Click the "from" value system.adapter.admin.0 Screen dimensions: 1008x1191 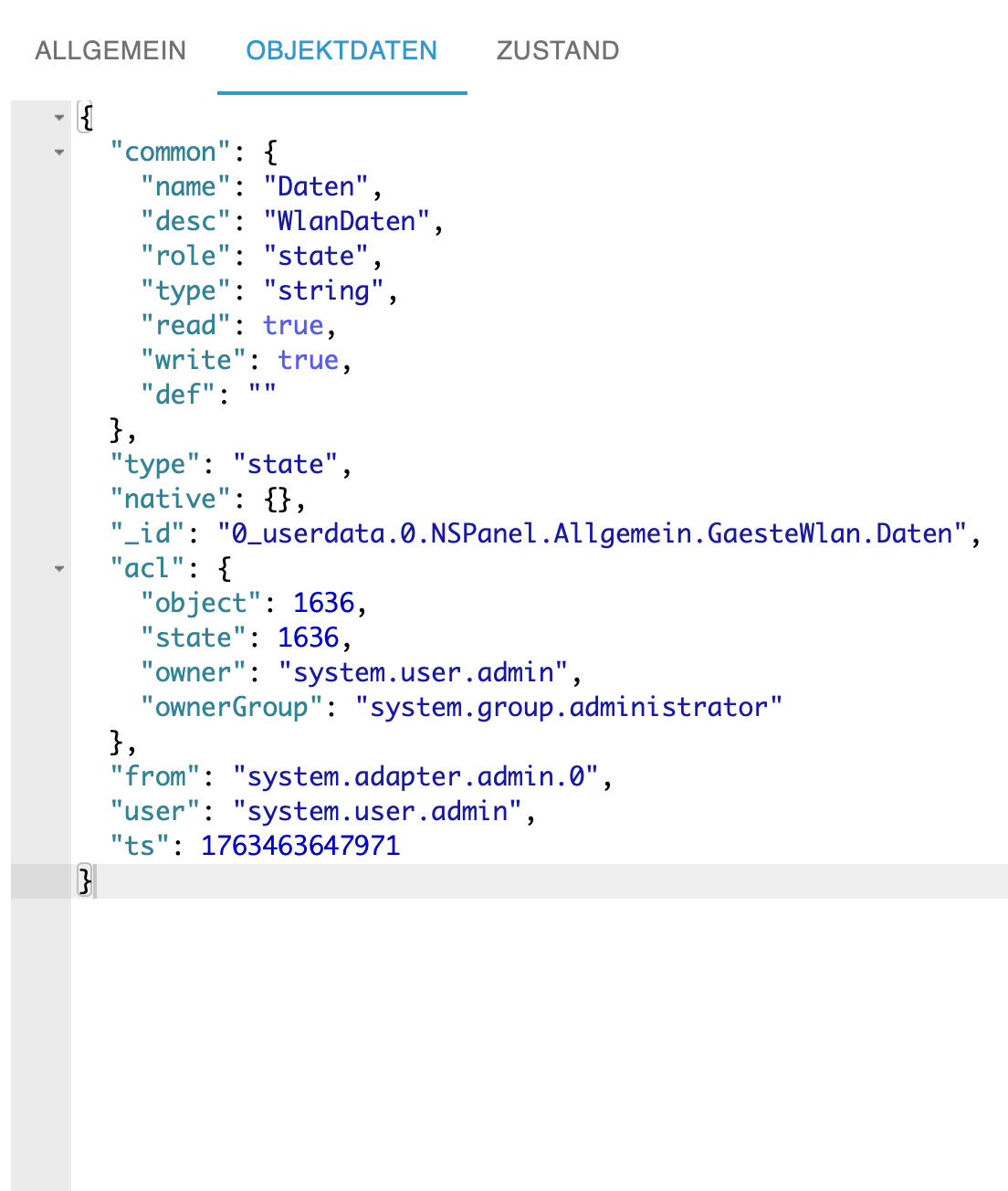[415, 776]
